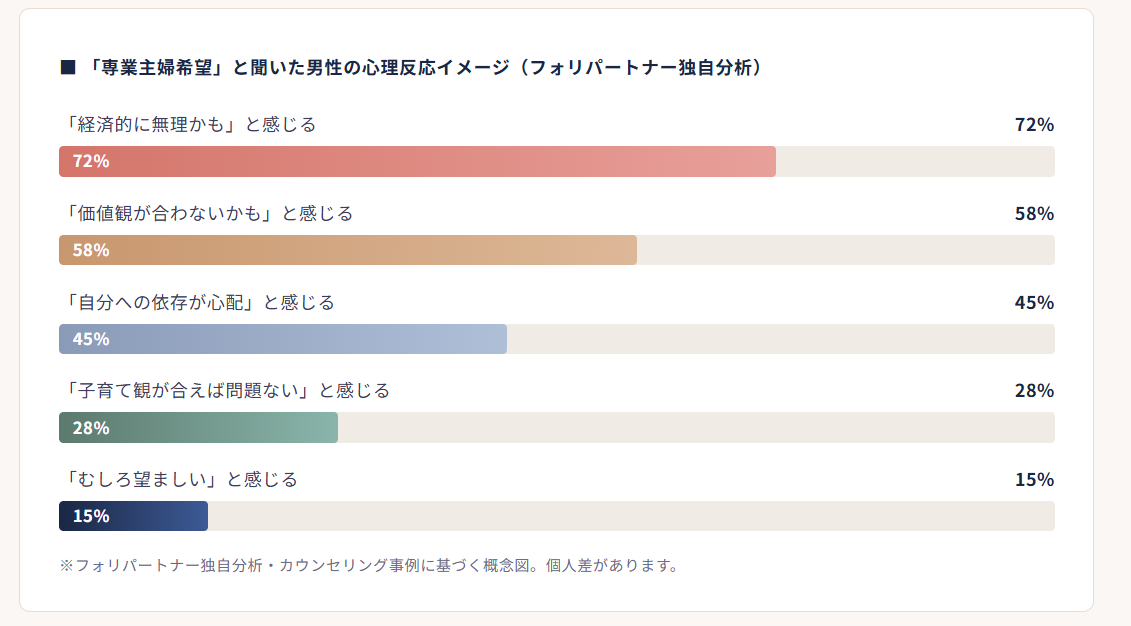
Task: Click the tan 58% progress bar fill
Action: [348, 250]
